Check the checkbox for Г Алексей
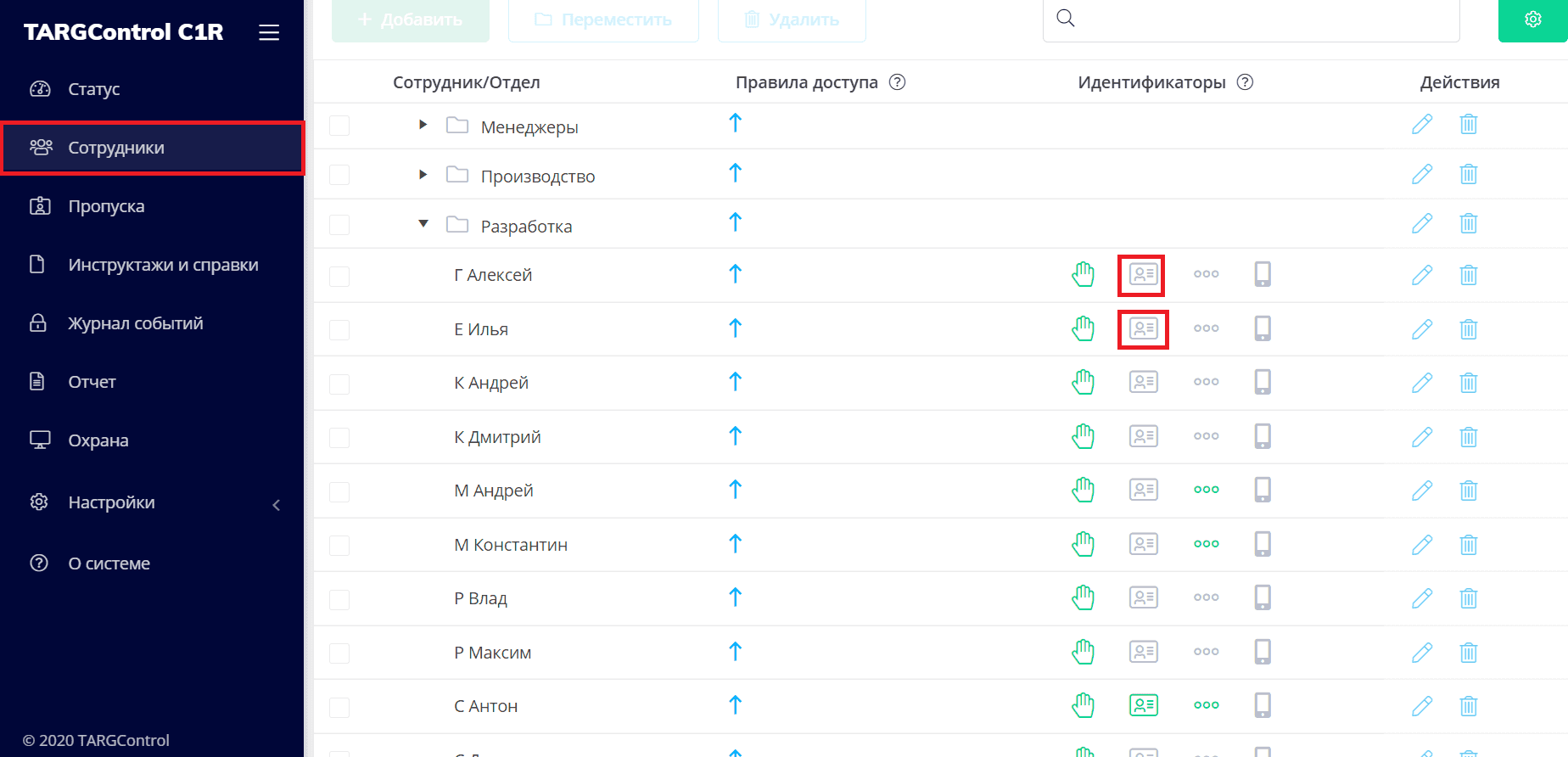Viewport: 1568px width, 757px height. tap(339, 277)
